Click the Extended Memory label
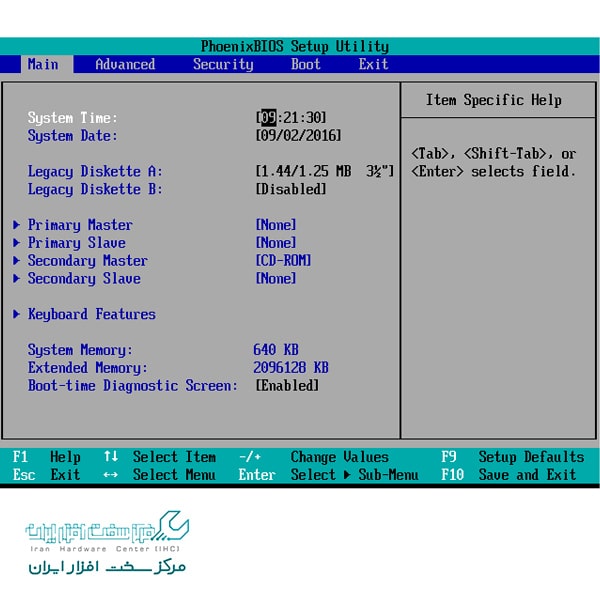 pyautogui.click(x=88, y=368)
